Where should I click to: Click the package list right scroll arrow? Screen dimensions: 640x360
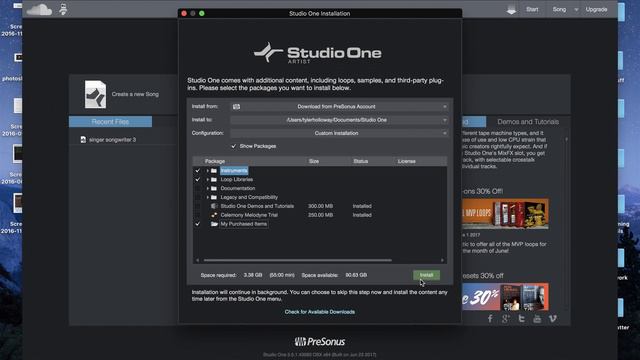442,260
